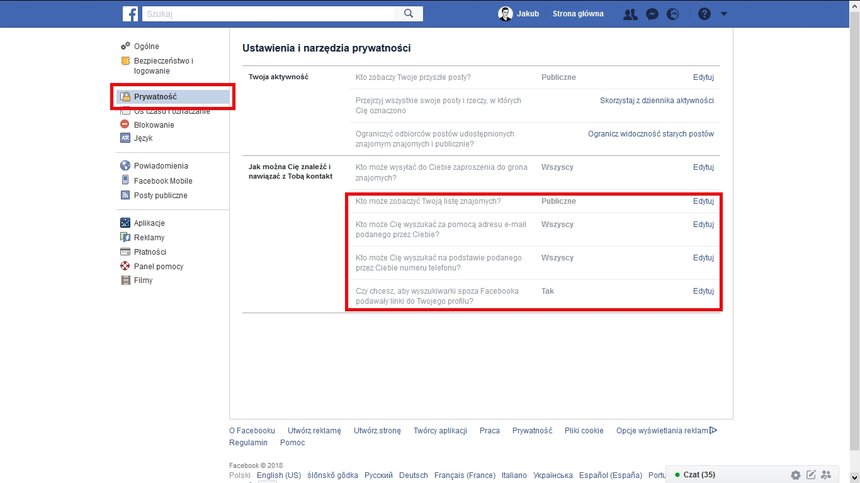860x483 pixels.
Task: Click the Panel pomocy lifebuoy icon
Action: (x=125, y=266)
